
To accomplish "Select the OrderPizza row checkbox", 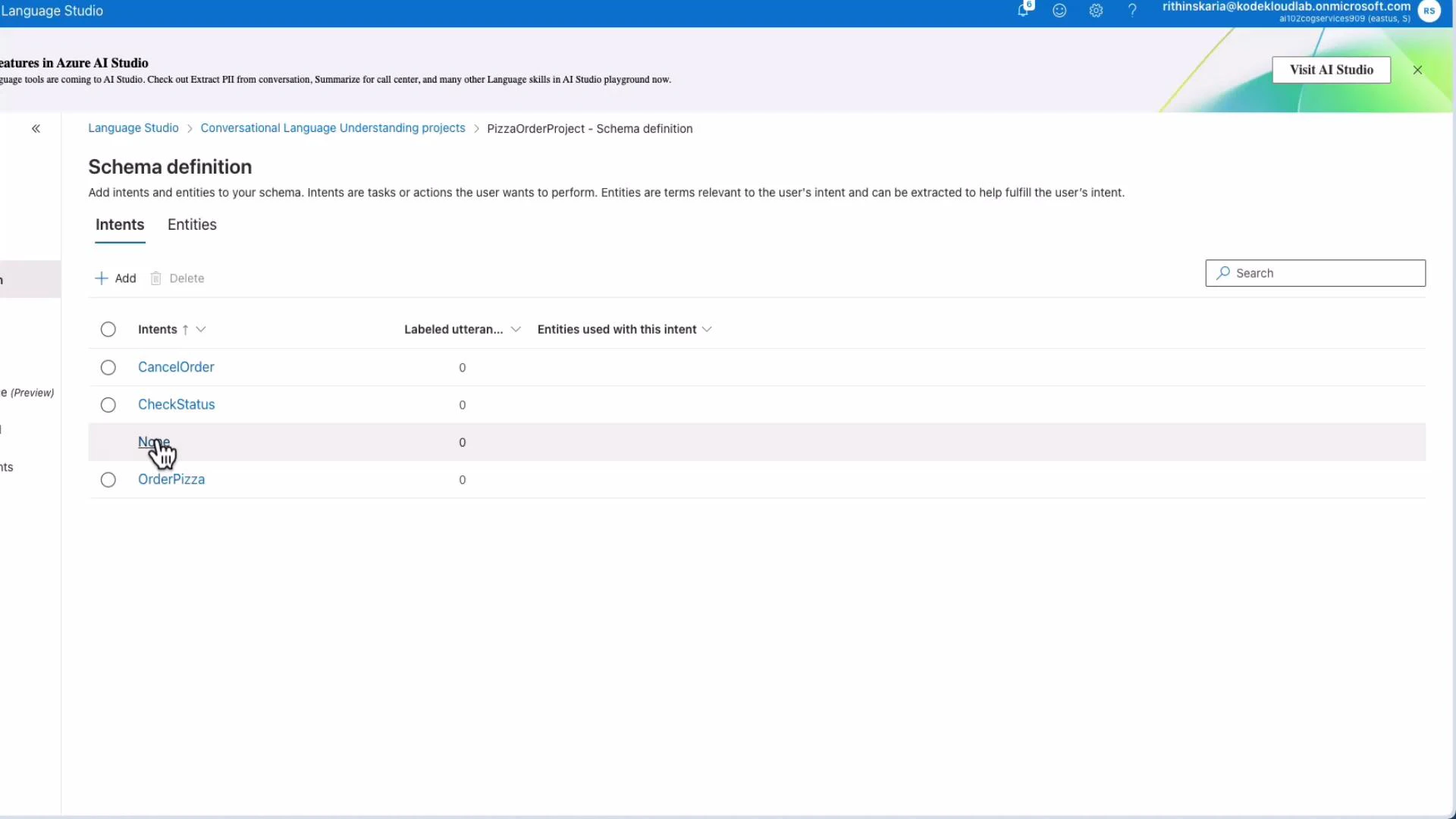I will pyautogui.click(x=108, y=479).
